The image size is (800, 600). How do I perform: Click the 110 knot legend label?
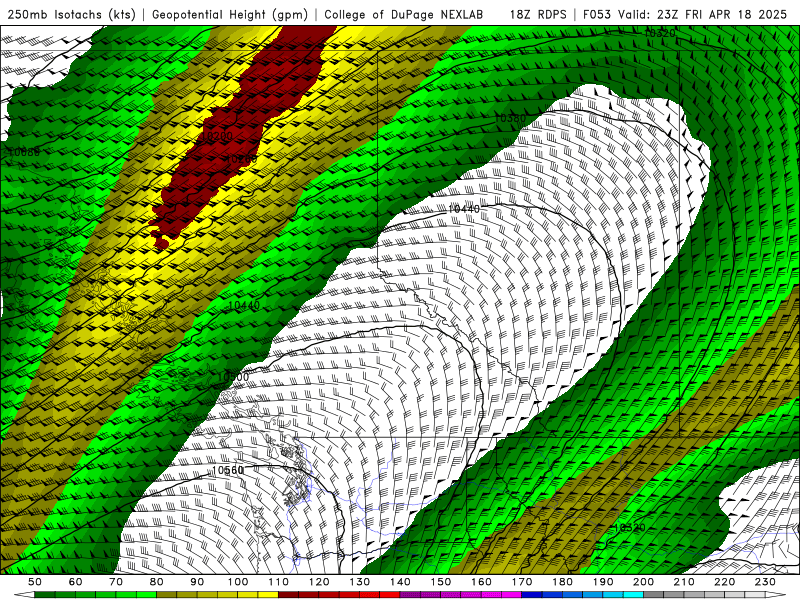coord(279,582)
